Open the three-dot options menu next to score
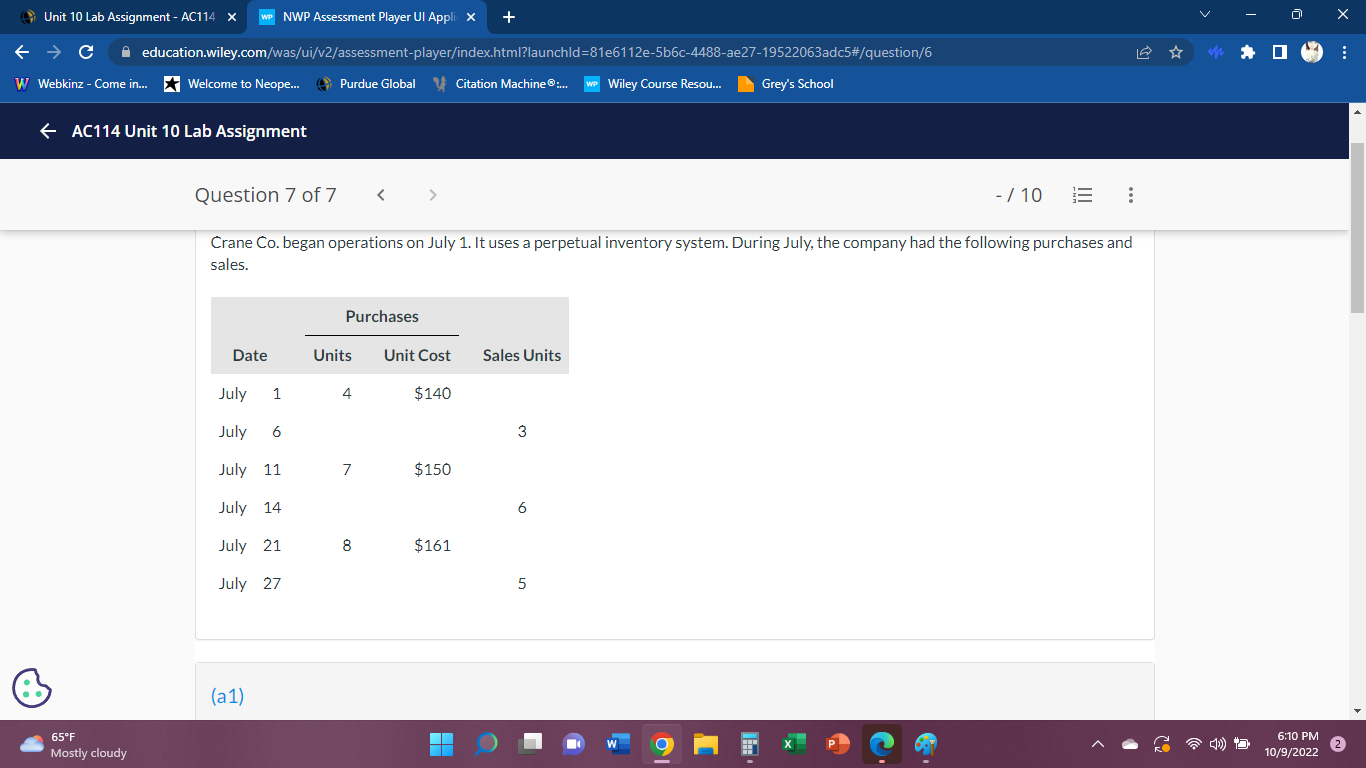1366x768 pixels. click(x=1130, y=195)
